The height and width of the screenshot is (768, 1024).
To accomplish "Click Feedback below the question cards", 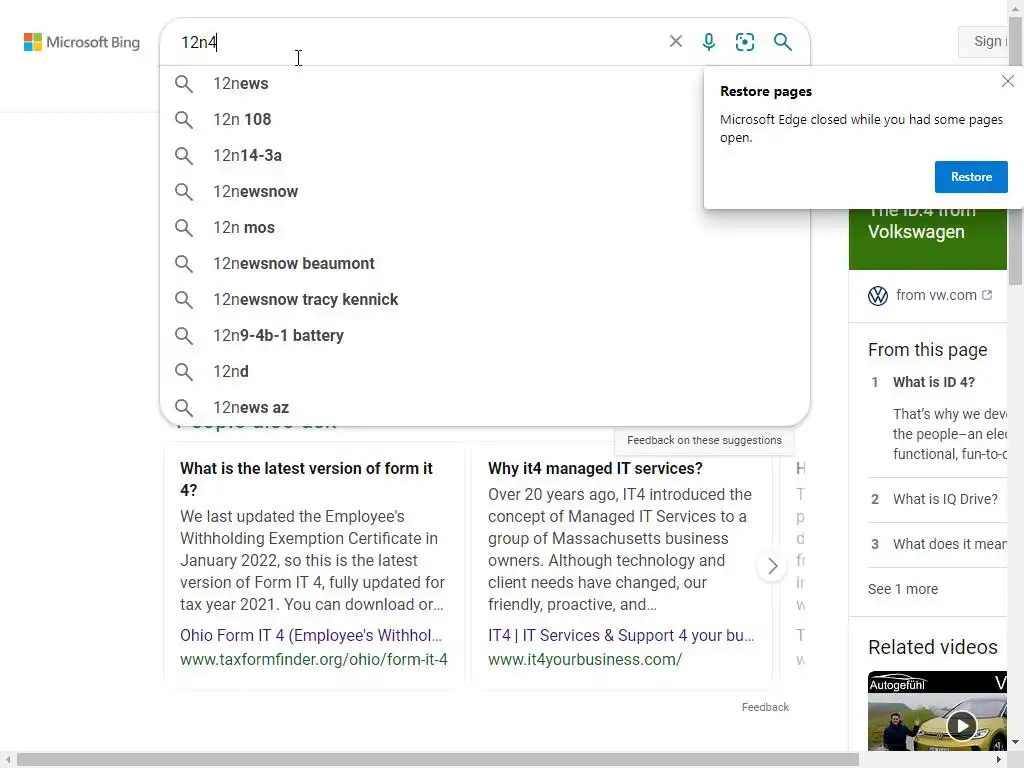I will click(x=765, y=707).
